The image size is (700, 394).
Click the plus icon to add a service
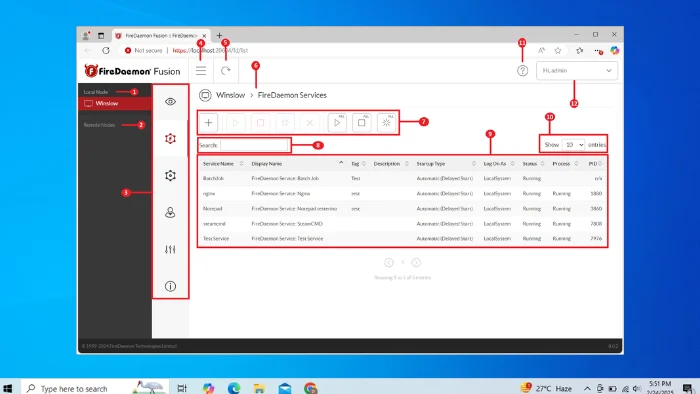click(208, 123)
